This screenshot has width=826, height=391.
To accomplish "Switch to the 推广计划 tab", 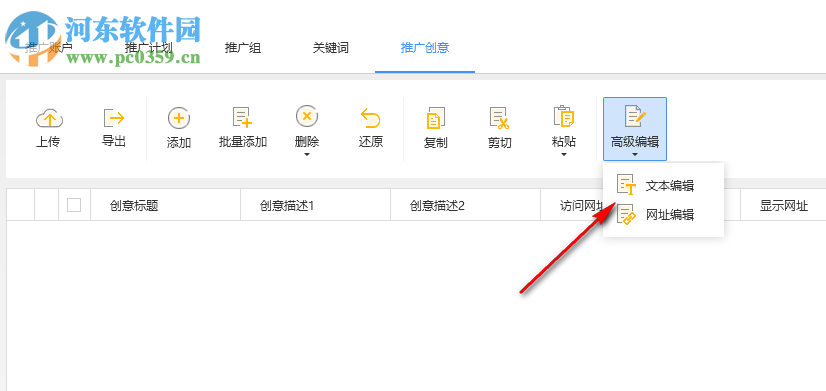I will (x=149, y=48).
